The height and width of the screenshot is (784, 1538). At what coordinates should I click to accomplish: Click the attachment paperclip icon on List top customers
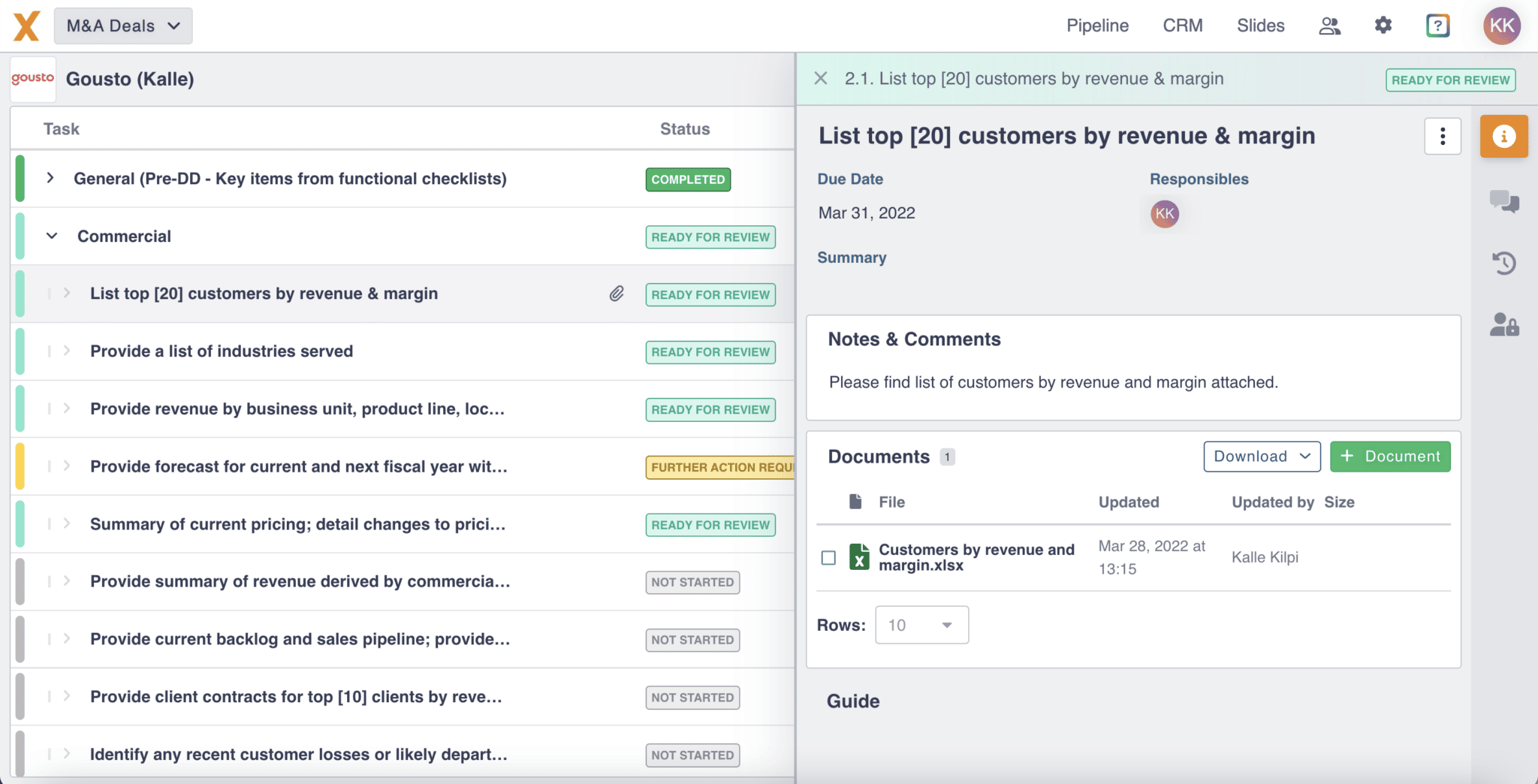coord(617,294)
